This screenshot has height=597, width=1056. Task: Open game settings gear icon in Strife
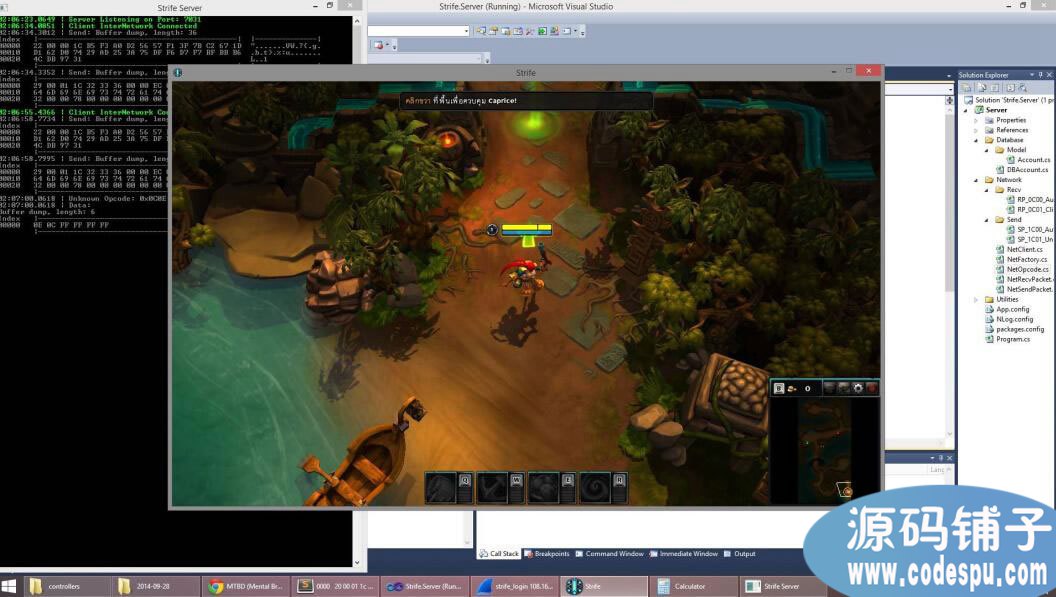click(x=858, y=388)
